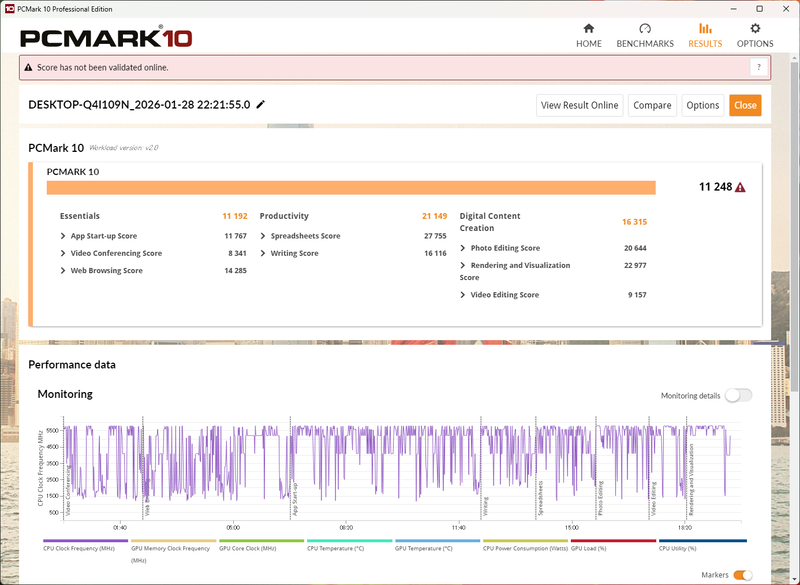800x585 pixels.
Task: Open the Options button next to Compare
Action: (703, 104)
